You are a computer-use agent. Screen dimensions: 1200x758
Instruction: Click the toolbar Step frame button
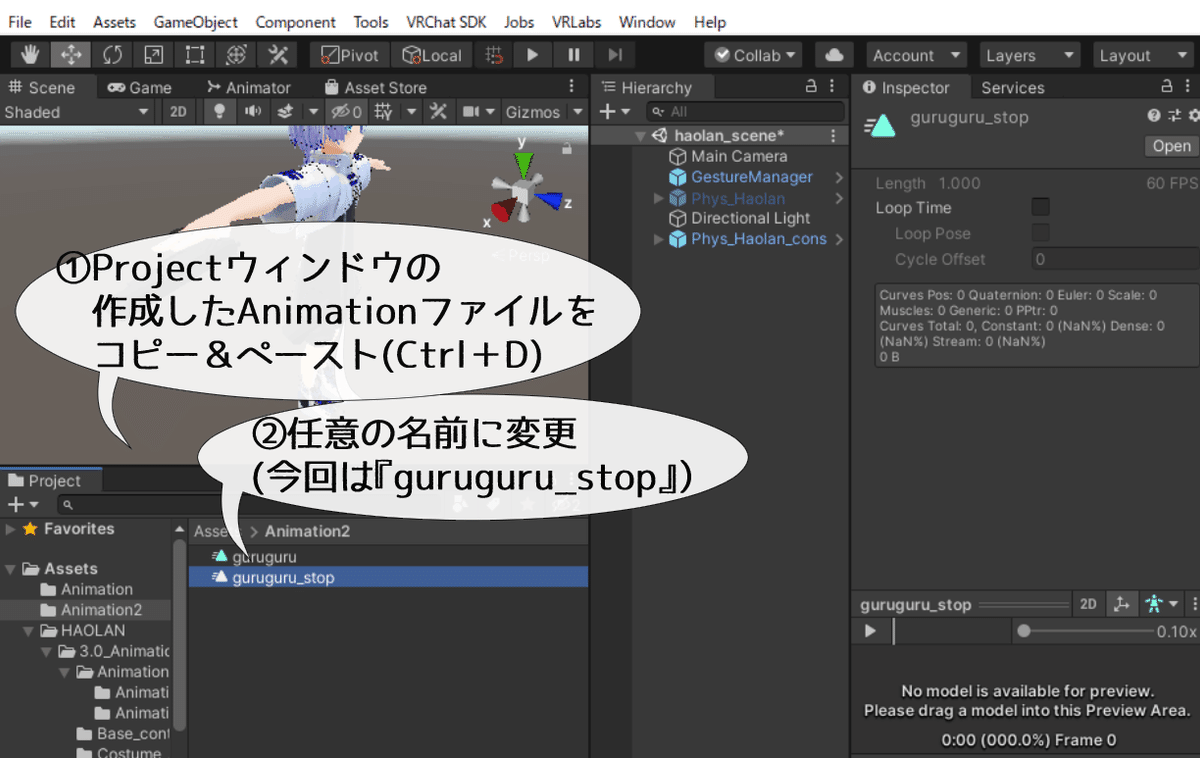pos(615,55)
